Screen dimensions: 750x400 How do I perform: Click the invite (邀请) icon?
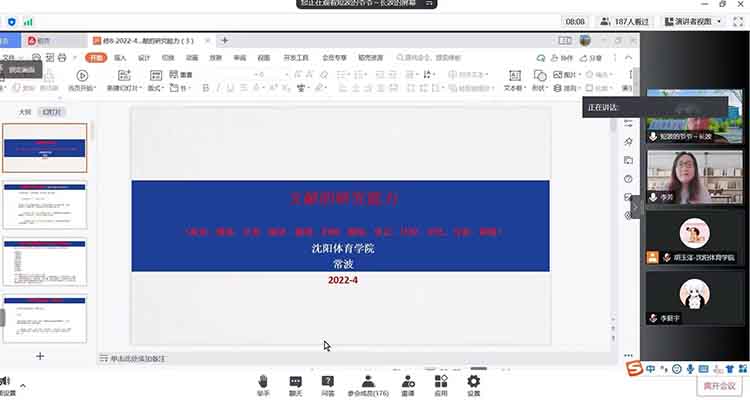[x=408, y=384]
